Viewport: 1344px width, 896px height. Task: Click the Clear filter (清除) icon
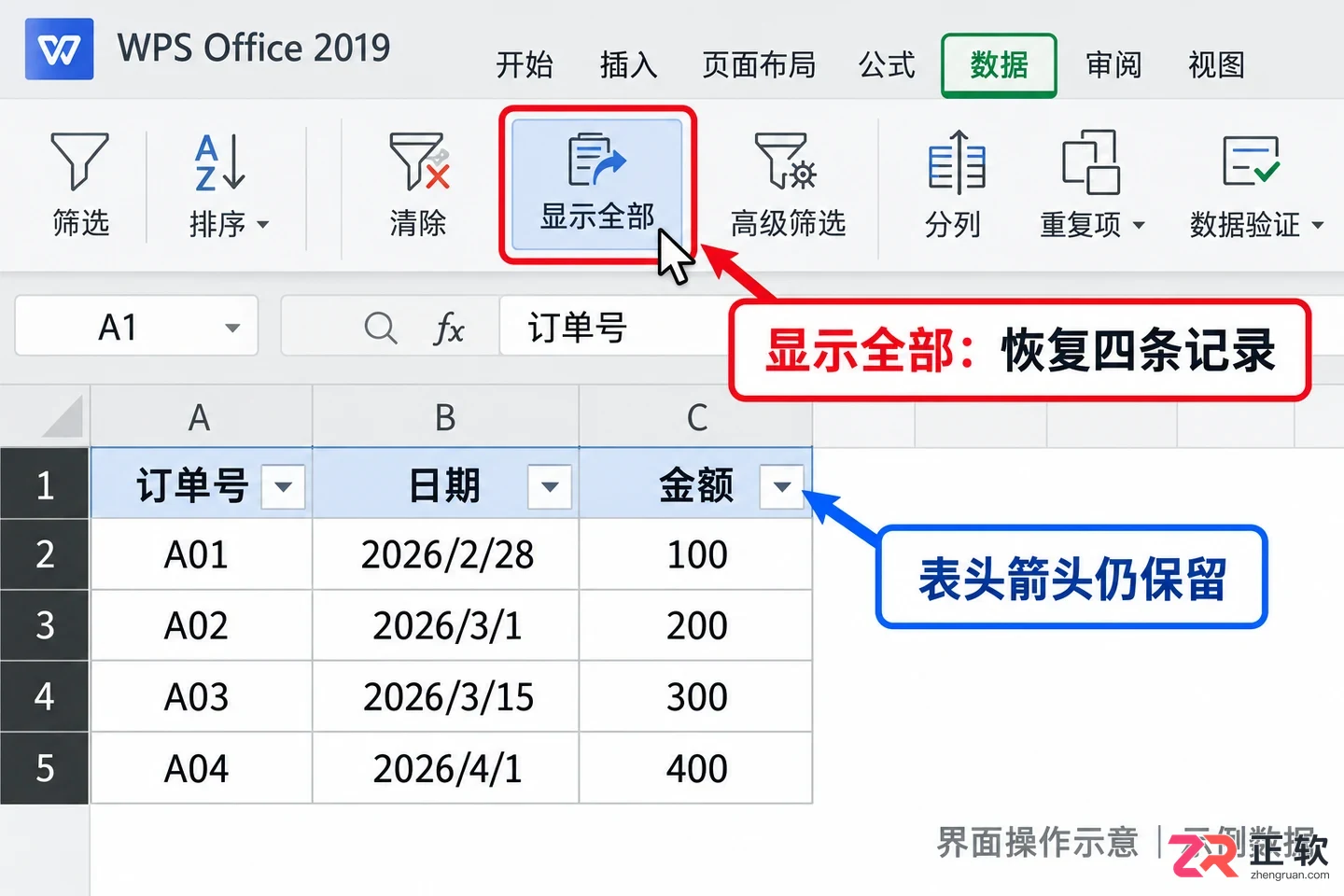tap(419, 161)
